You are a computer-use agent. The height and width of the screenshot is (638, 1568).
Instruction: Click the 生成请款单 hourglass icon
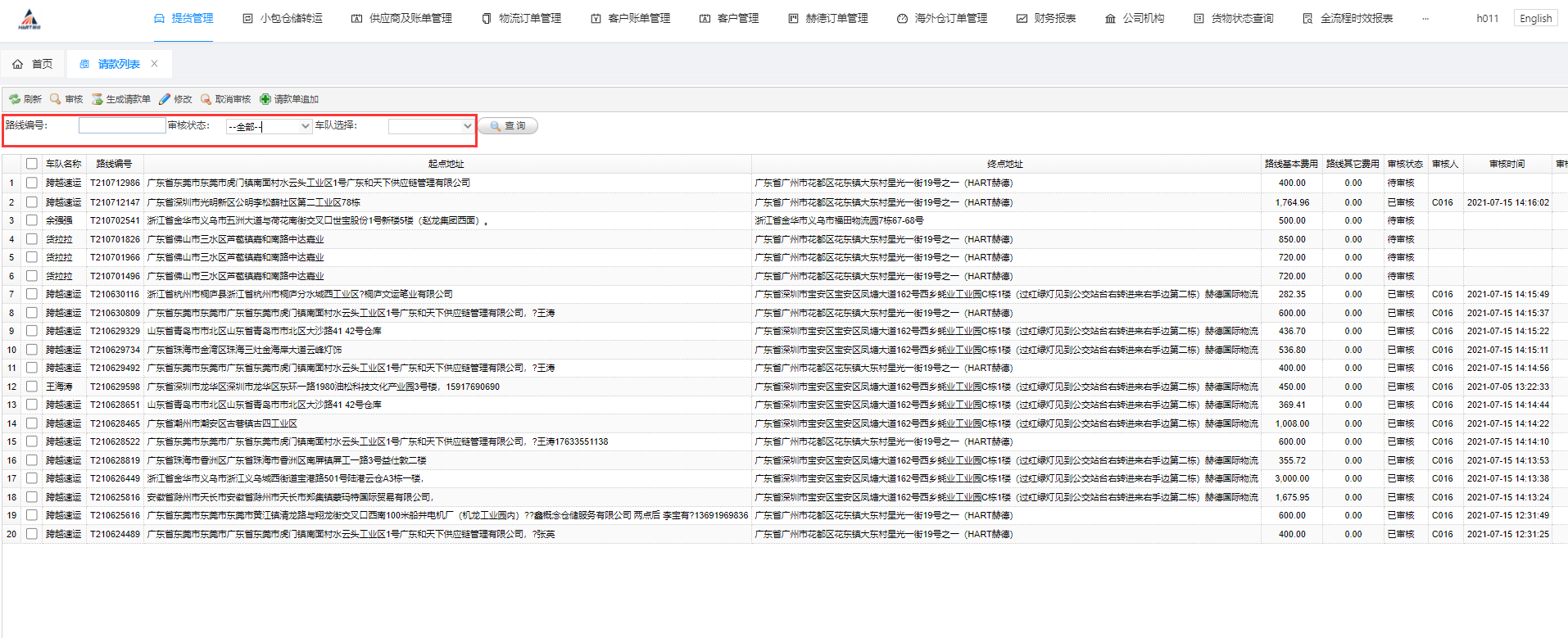pos(97,99)
